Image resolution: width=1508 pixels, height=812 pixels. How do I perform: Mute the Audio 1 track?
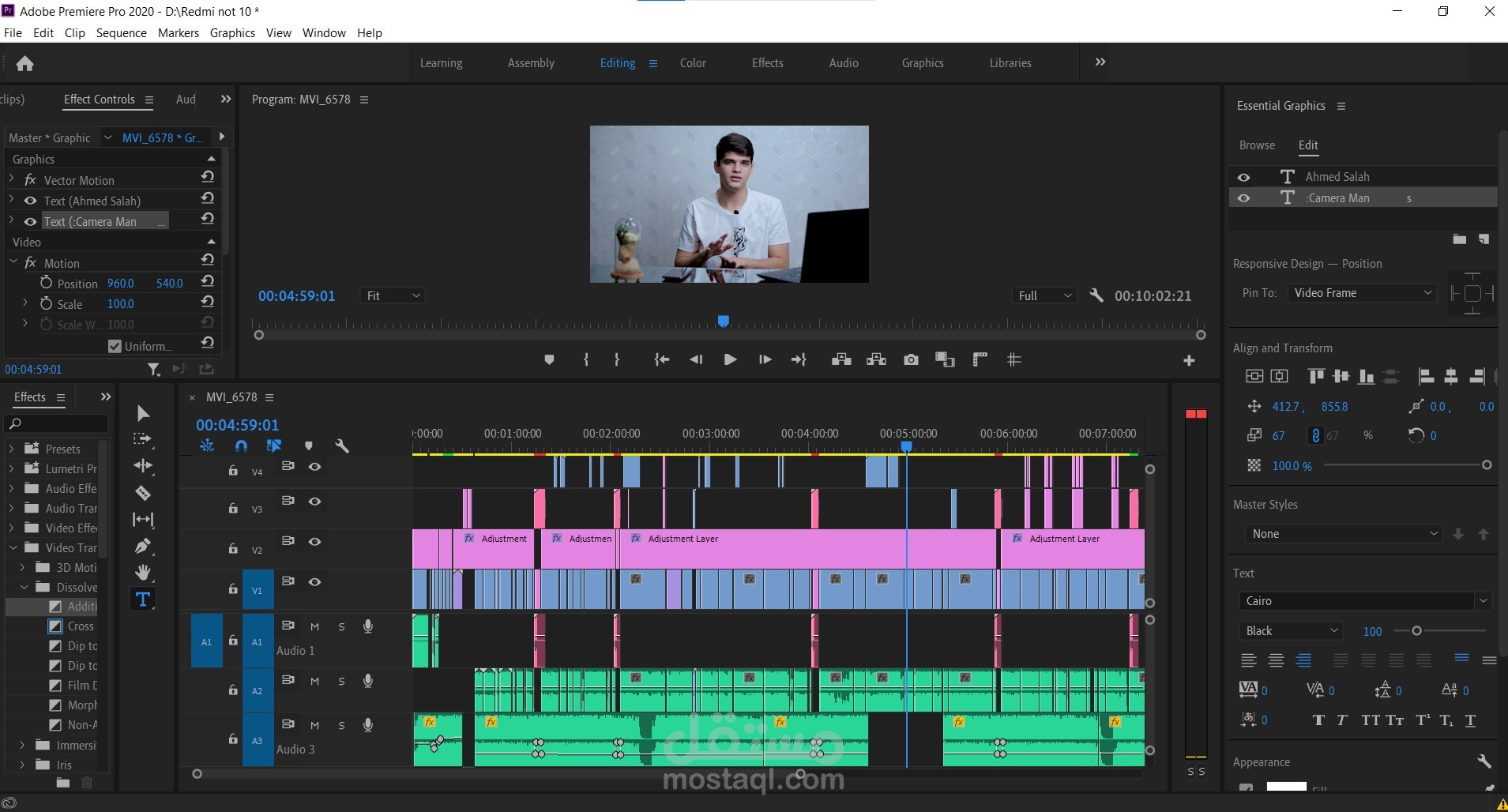pyautogui.click(x=314, y=626)
